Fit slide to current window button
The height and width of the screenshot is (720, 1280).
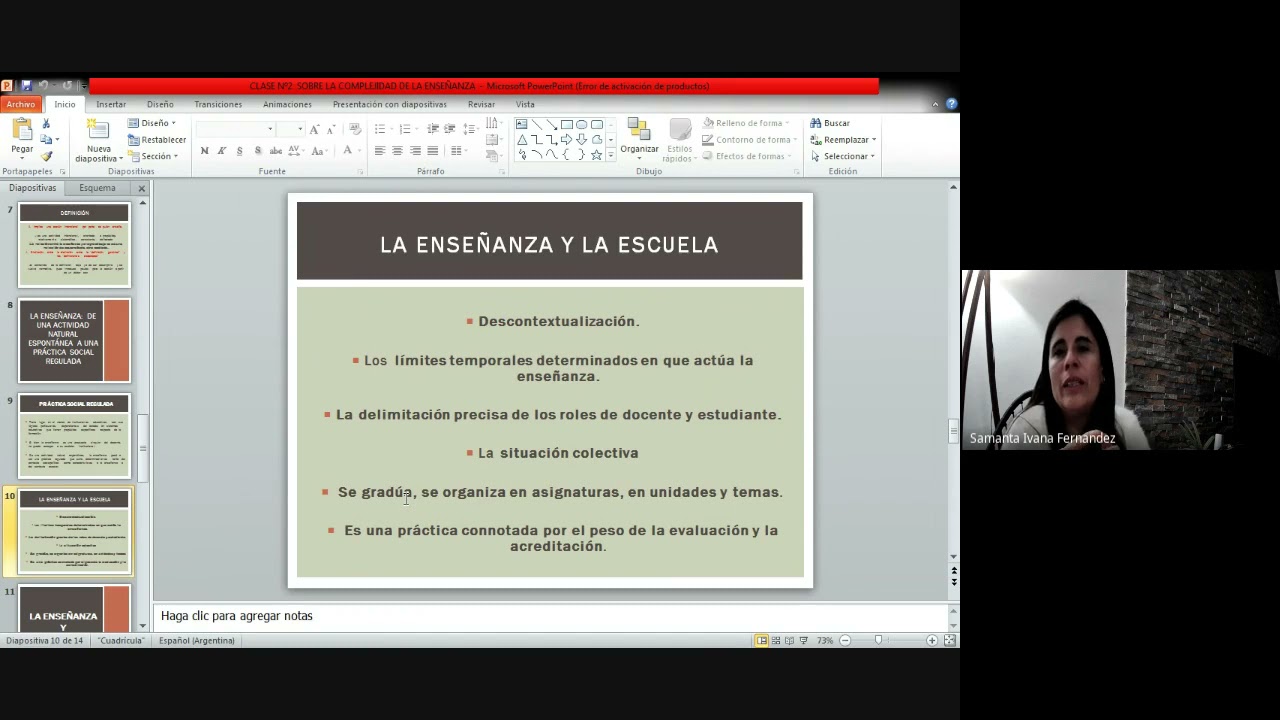click(x=950, y=640)
